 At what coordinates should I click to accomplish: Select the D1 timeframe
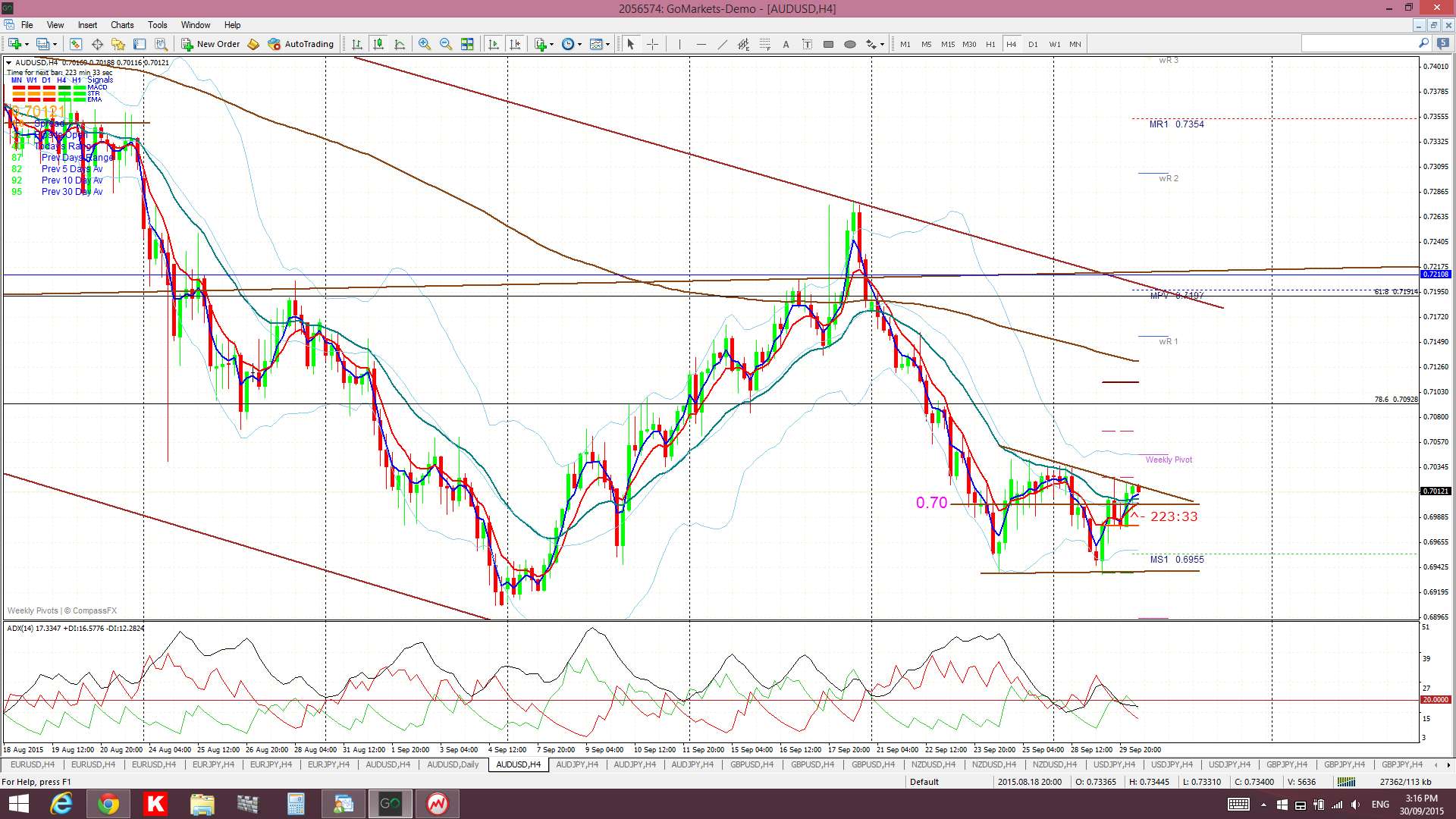tap(1033, 44)
